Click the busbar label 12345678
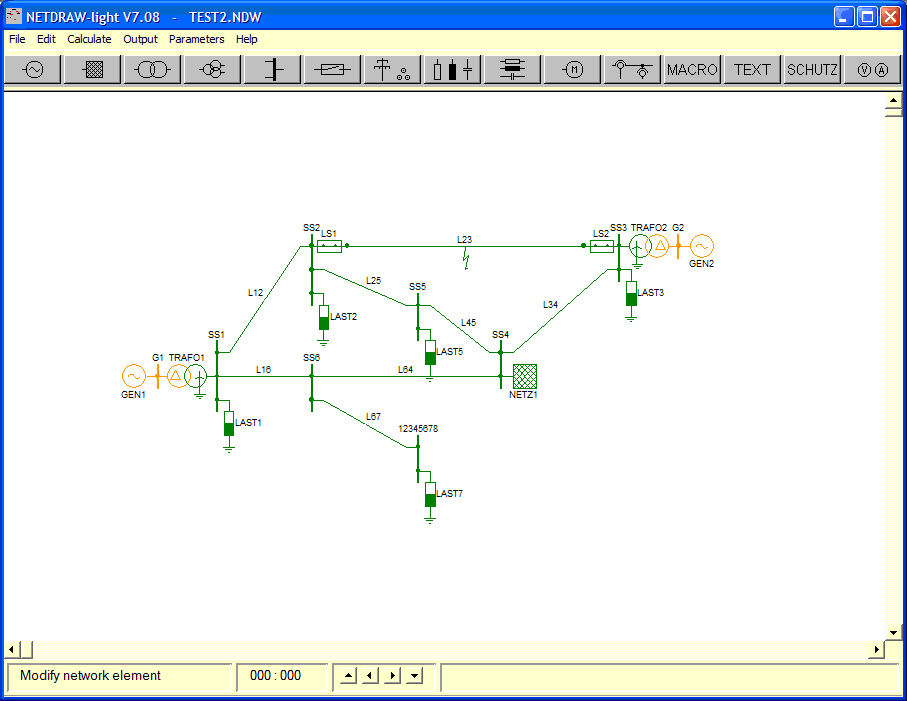Viewport: 907px width, 701px height. coord(418,429)
